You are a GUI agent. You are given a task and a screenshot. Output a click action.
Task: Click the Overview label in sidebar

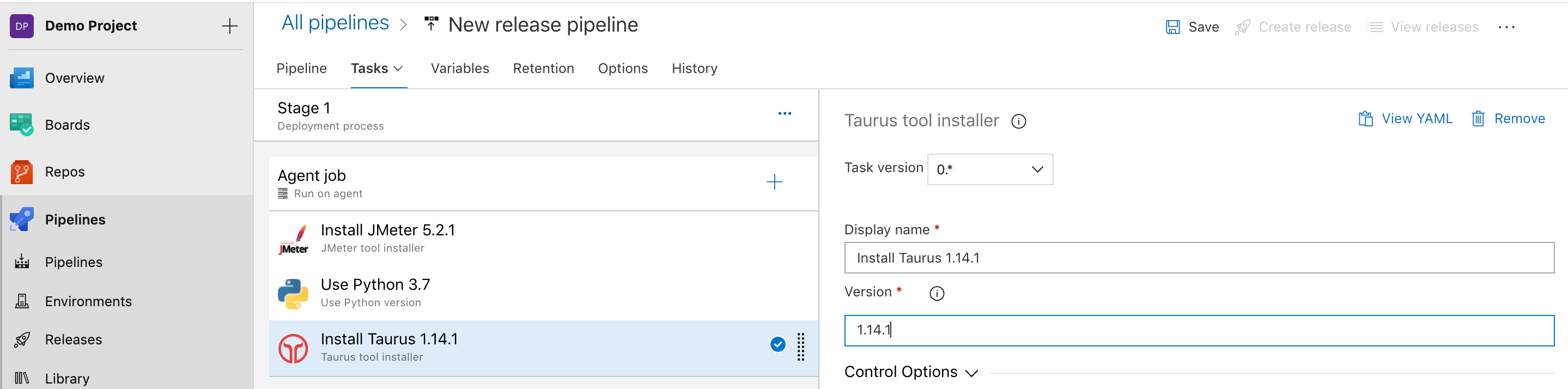click(x=74, y=78)
